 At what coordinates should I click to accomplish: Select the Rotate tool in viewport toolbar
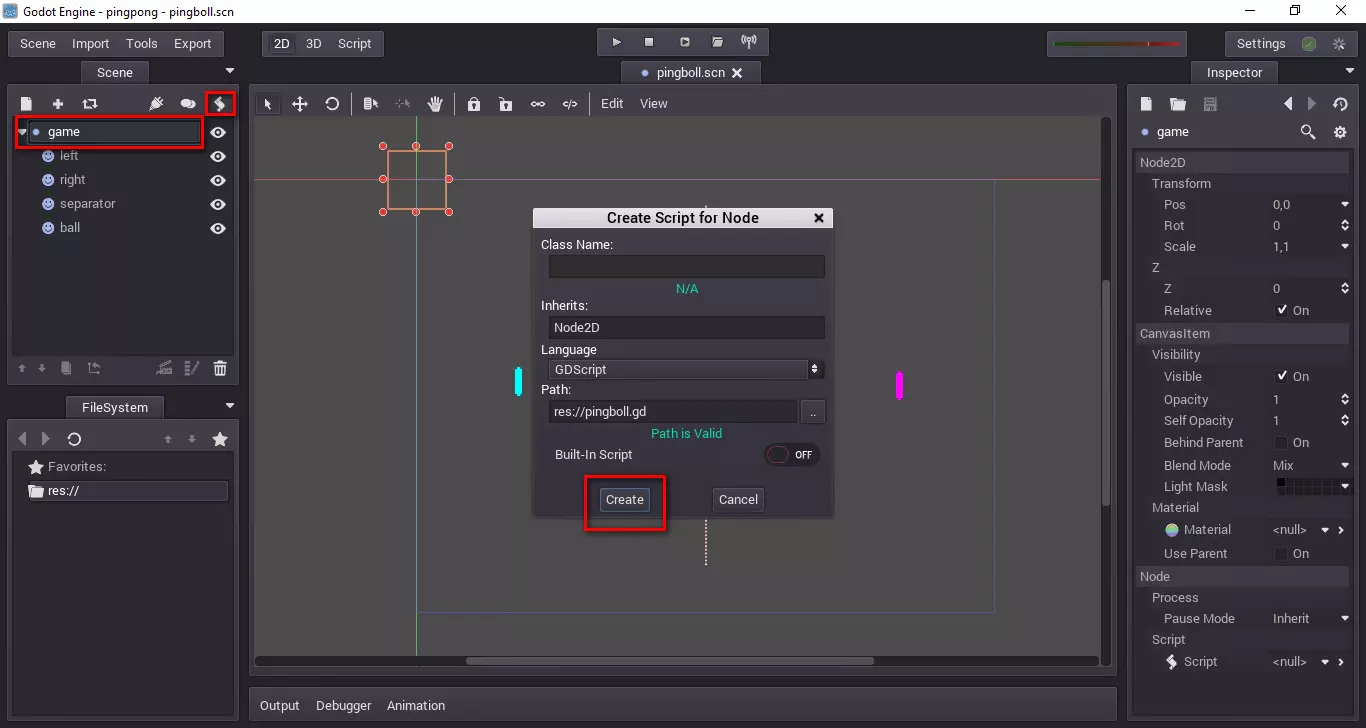[x=332, y=104]
